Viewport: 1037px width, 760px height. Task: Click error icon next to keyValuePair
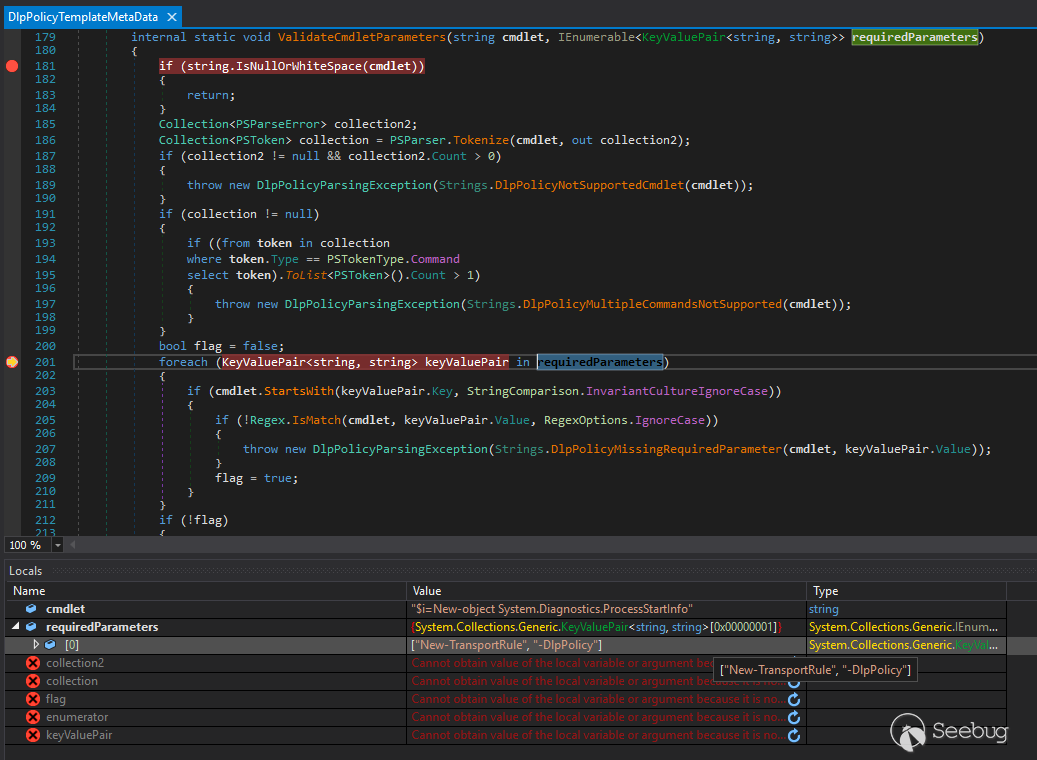(x=32, y=735)
